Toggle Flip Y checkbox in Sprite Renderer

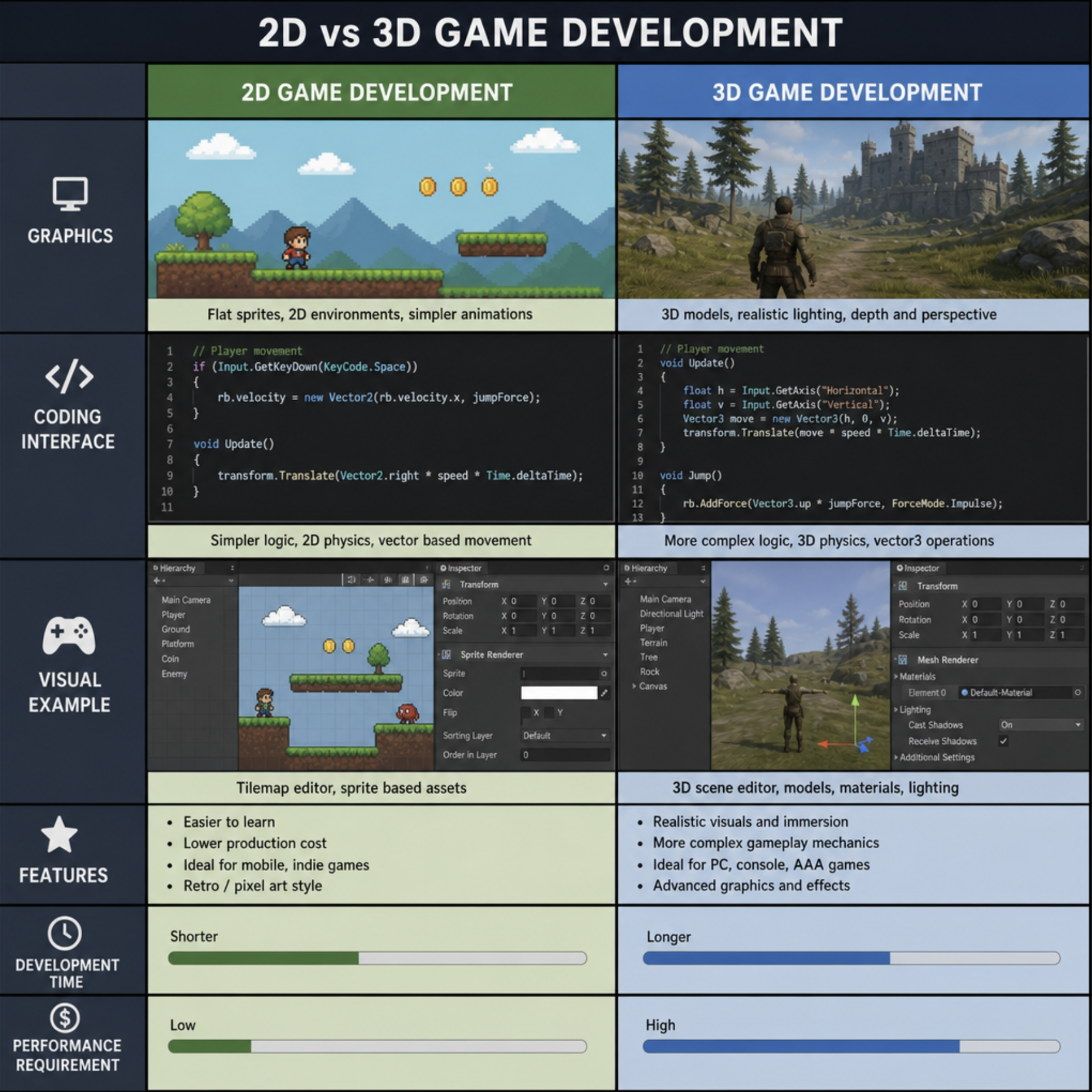click(x=549, y=712)
